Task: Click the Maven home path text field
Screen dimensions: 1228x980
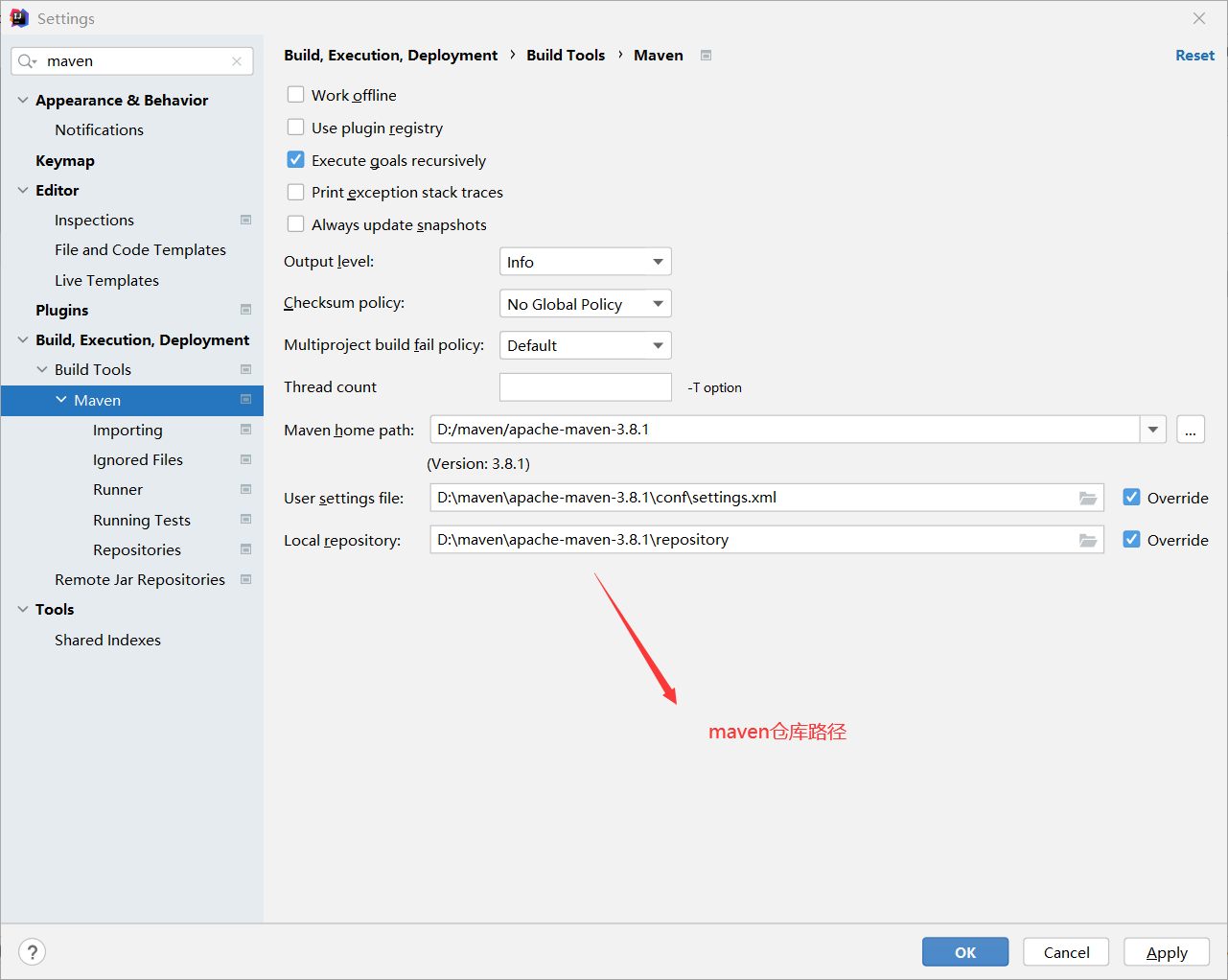Action: [785, 430]
